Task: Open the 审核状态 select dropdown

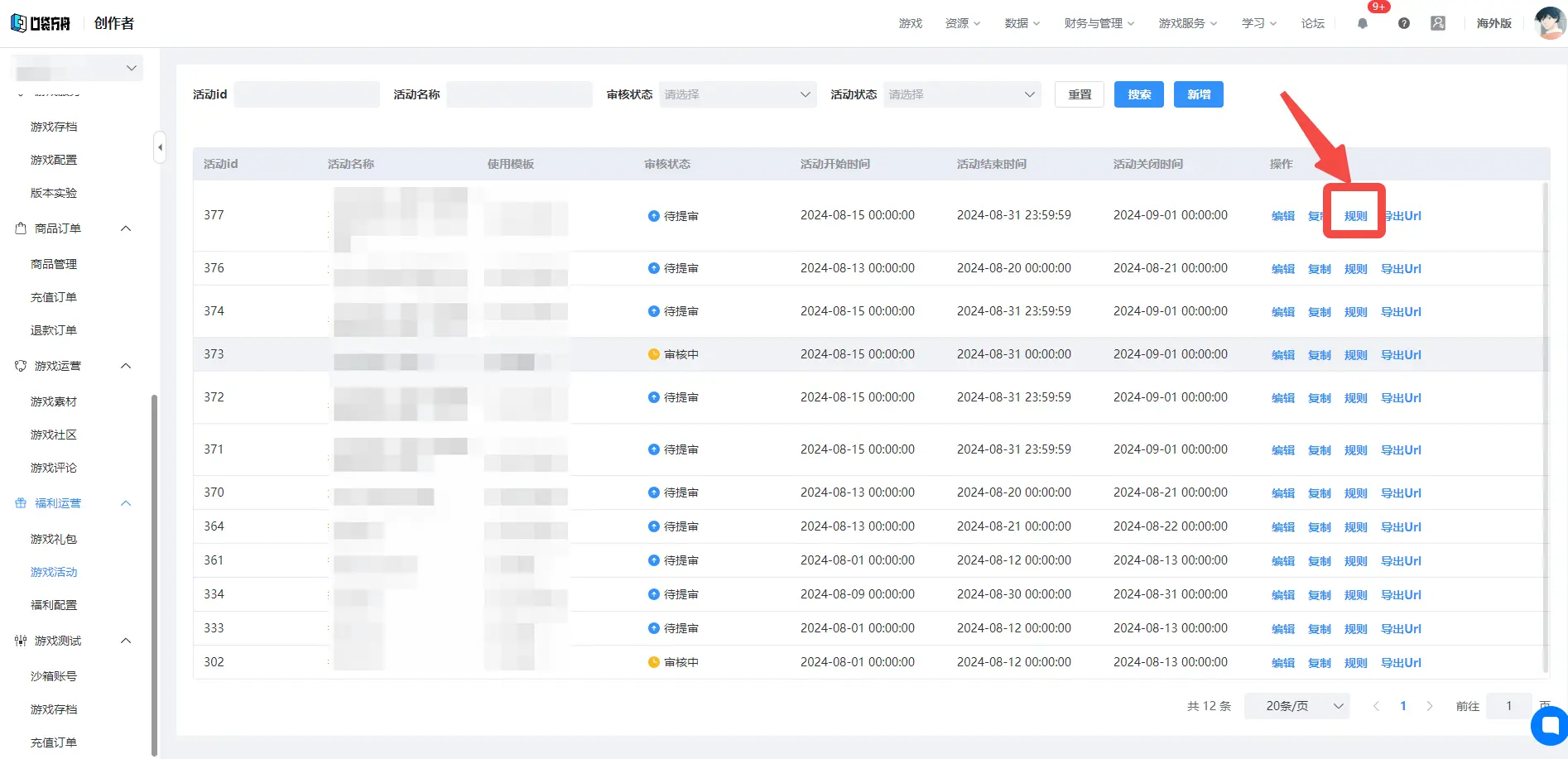Action: coord(738,94)
